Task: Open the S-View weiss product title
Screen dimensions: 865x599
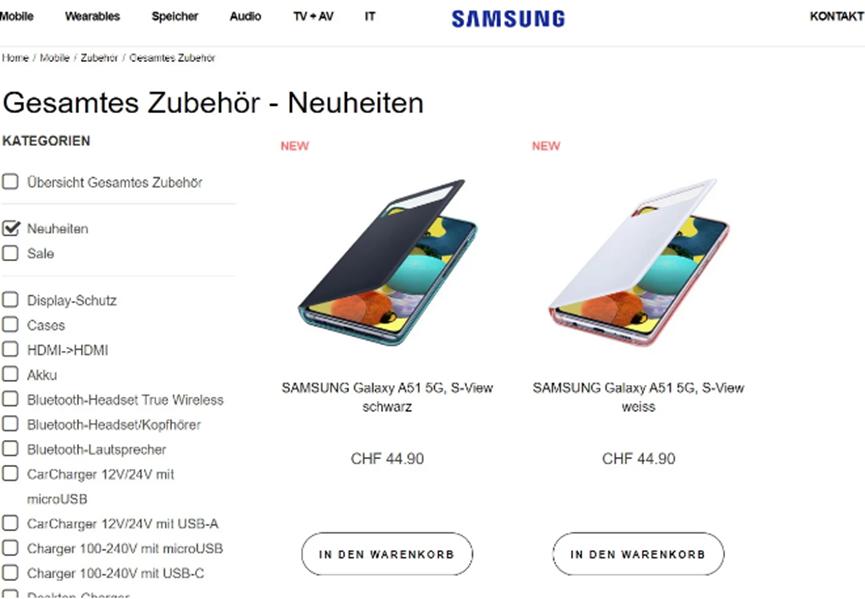Action: coord(638,397)
